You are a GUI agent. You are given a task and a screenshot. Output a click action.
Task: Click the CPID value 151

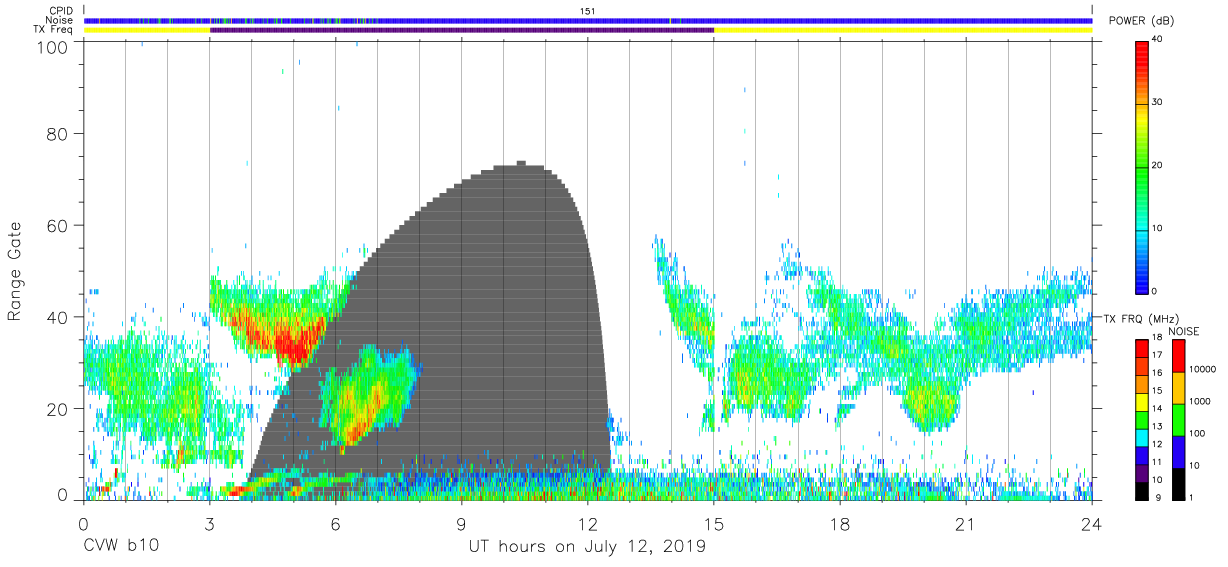pos(588,11)
